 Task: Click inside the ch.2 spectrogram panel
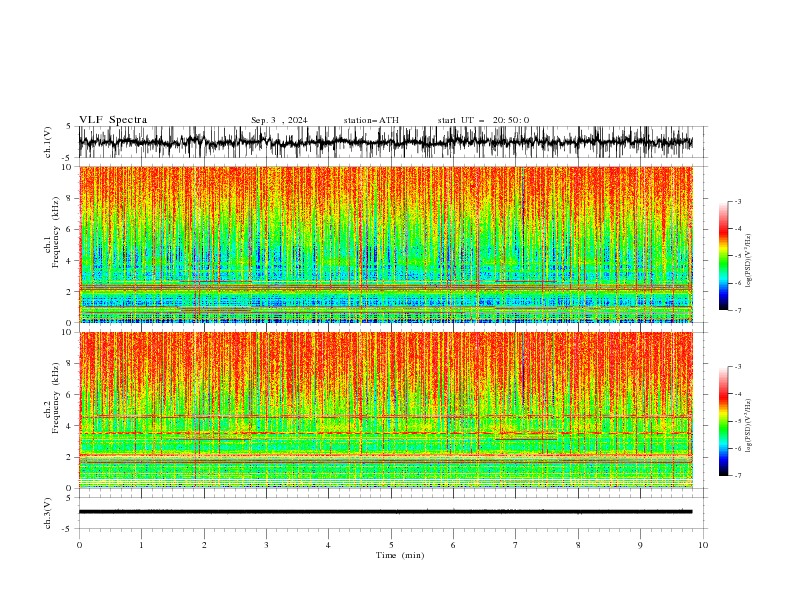(x=385, y=410)
